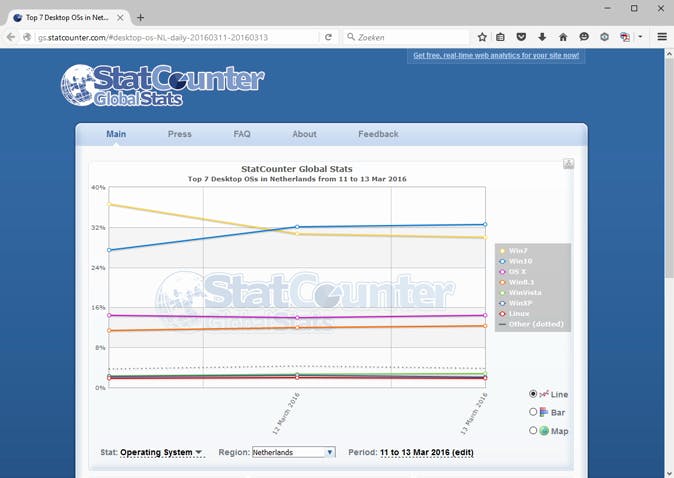Click the Map globe icon
Image resolution: width=674 pixels, height=478 pixels.
(x=544, y=430)
